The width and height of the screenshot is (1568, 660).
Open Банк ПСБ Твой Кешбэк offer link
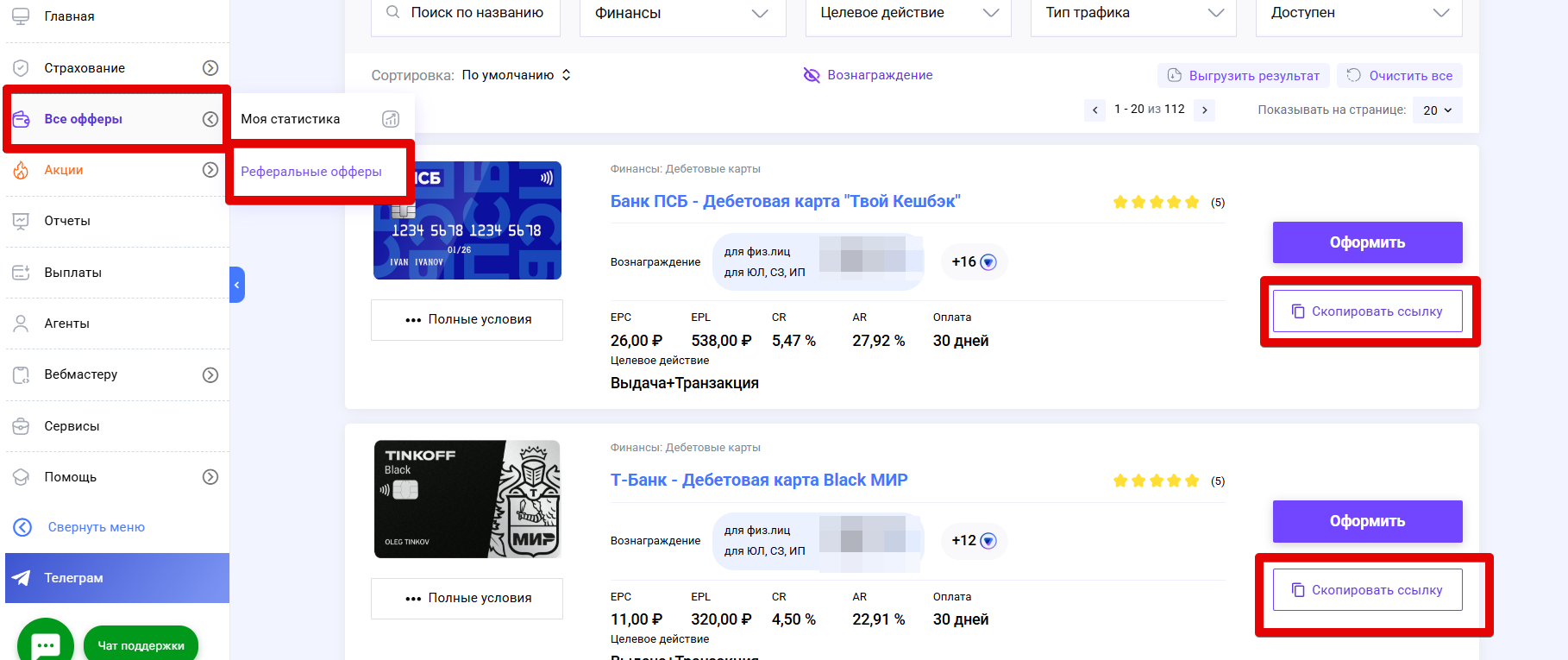(x=785, y=201)
